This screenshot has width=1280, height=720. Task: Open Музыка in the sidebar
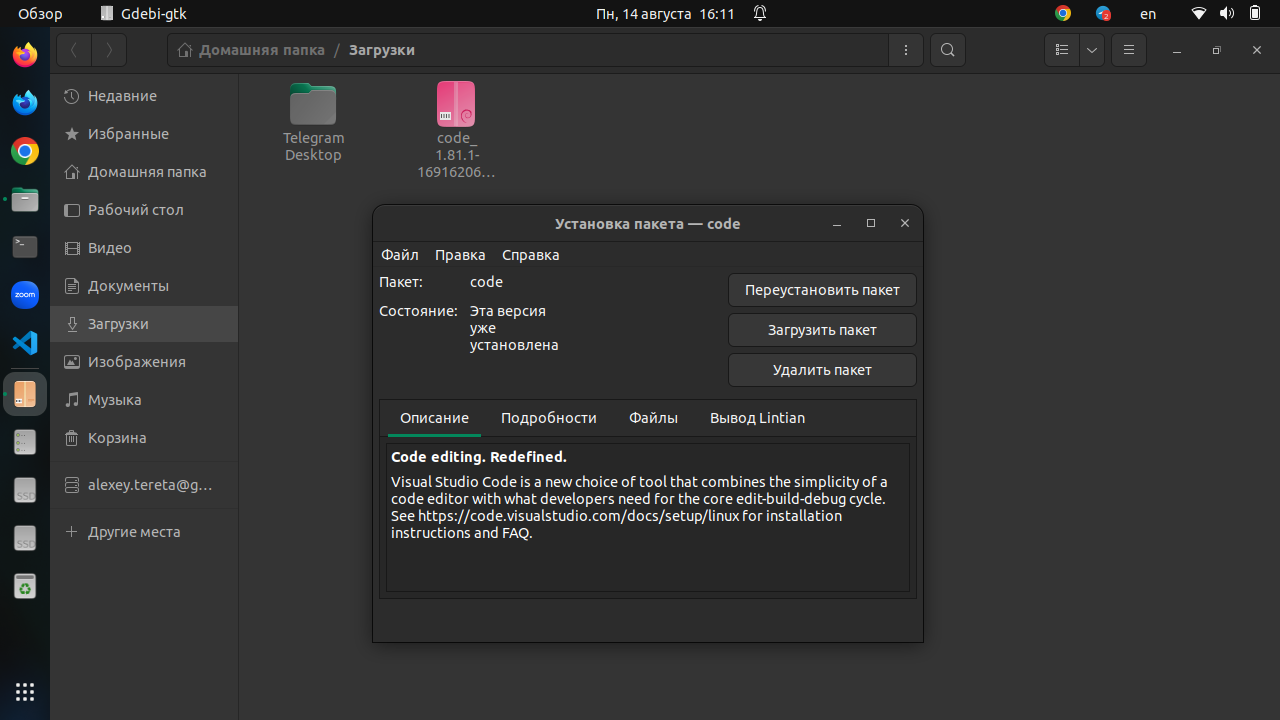[144, 400]
